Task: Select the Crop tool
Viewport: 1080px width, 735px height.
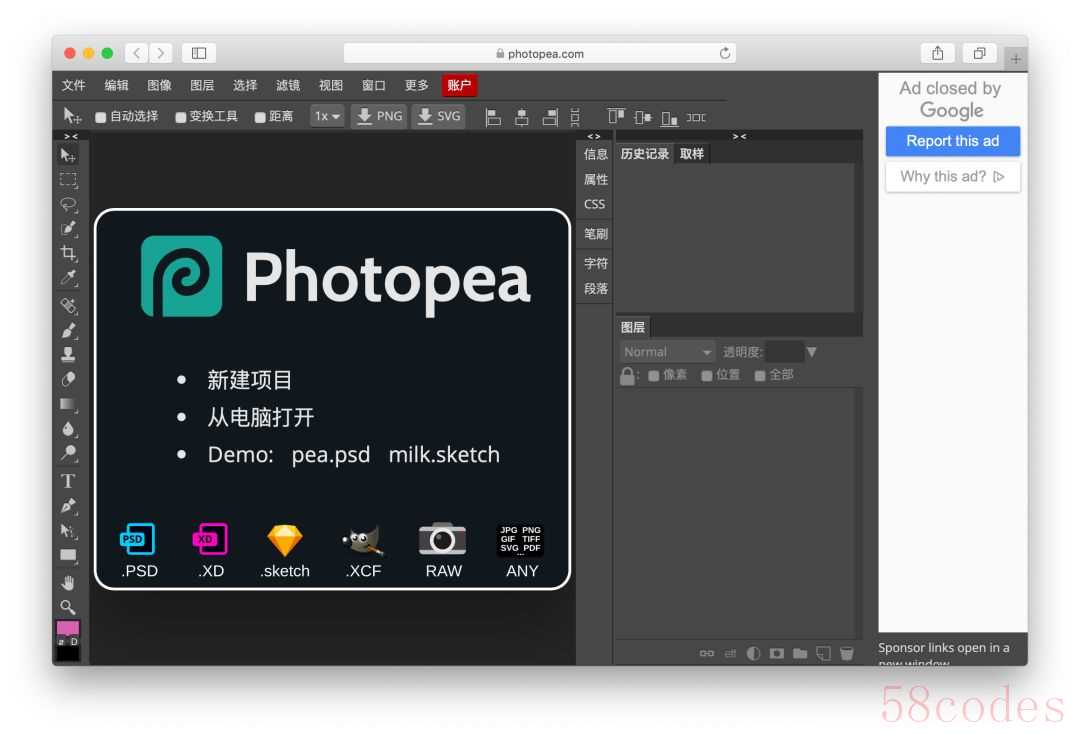Action: [68, 253]
